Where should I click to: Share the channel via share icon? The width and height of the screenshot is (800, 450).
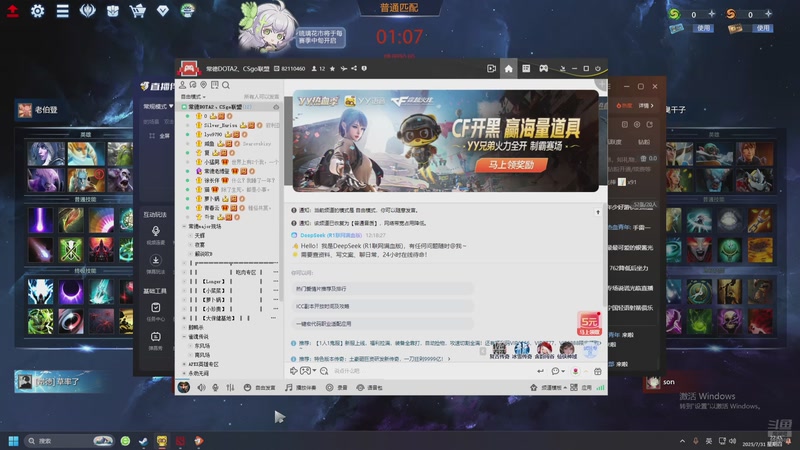point(354,68)
